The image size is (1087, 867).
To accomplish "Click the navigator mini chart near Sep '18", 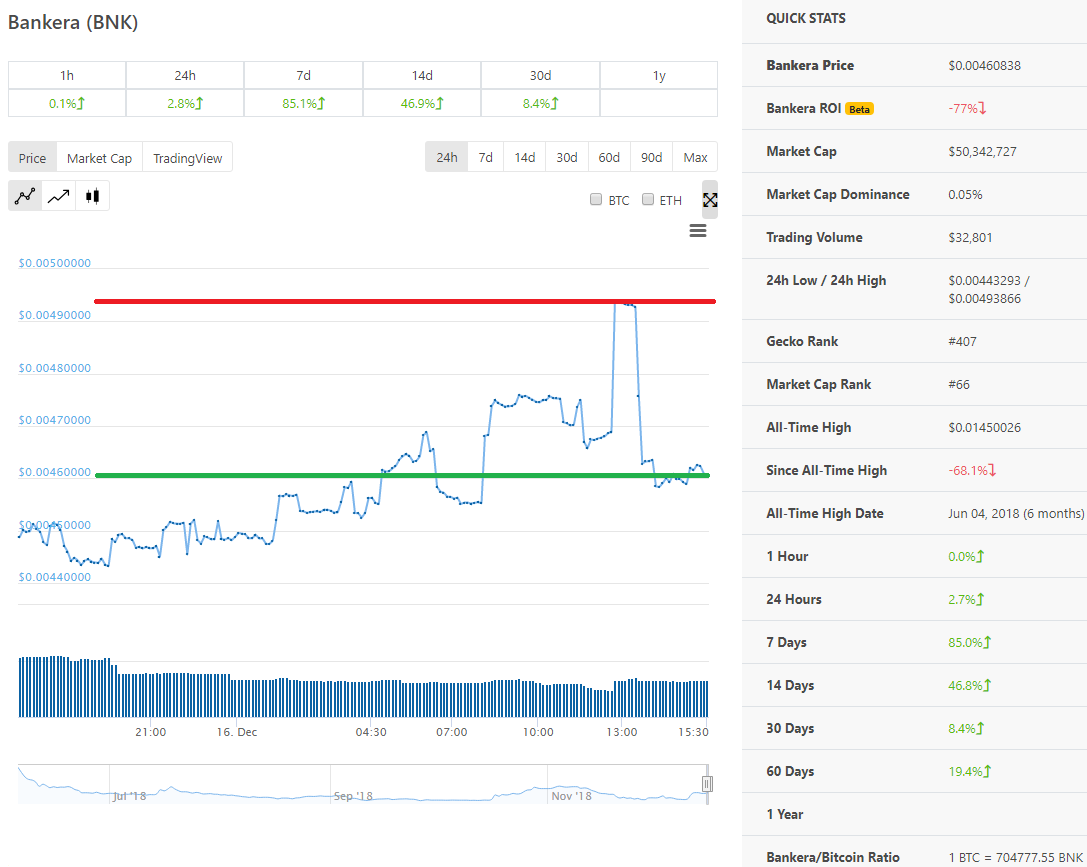I will click(353, 796).
